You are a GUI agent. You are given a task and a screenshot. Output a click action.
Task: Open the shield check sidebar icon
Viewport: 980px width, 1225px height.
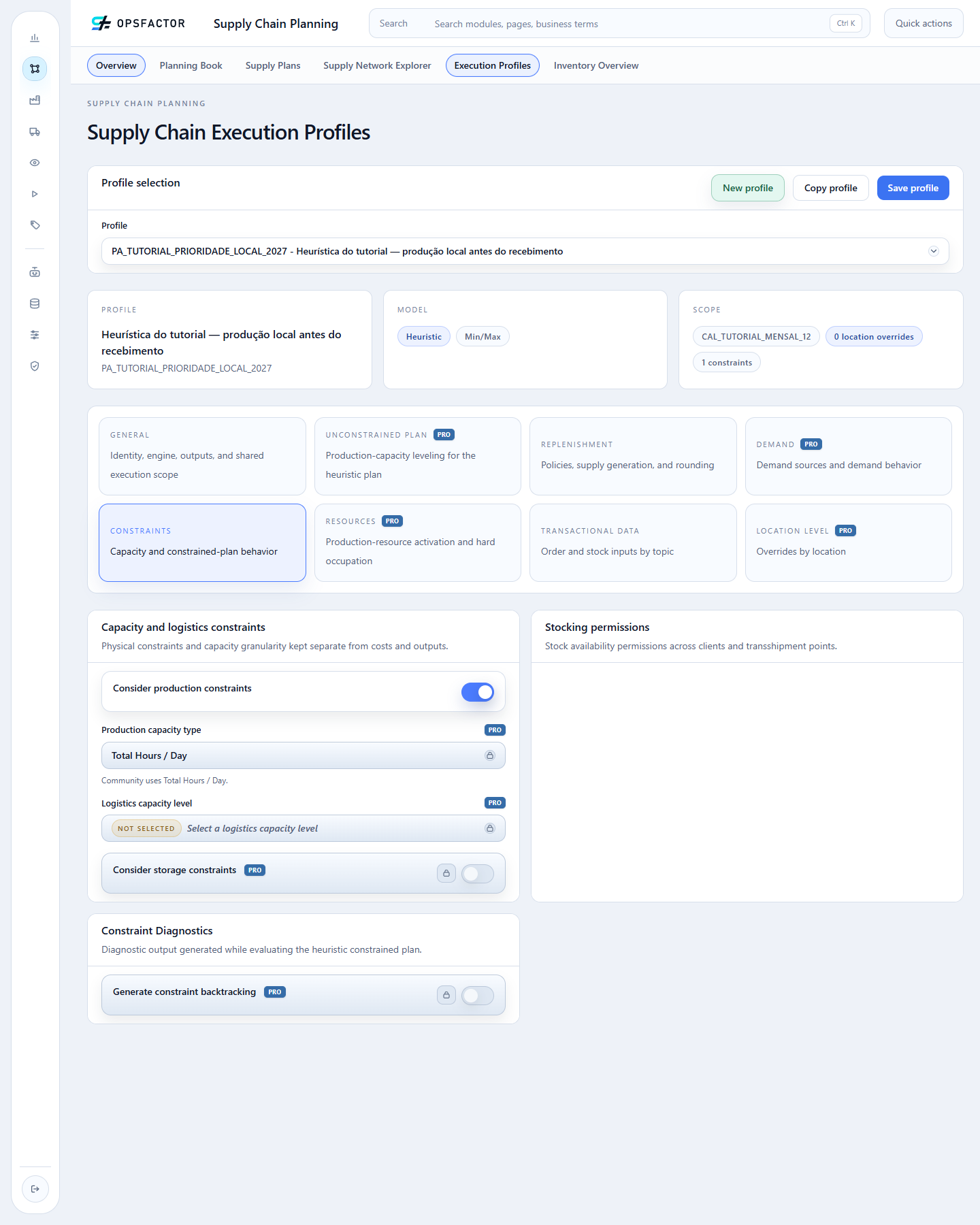(35, 366)
